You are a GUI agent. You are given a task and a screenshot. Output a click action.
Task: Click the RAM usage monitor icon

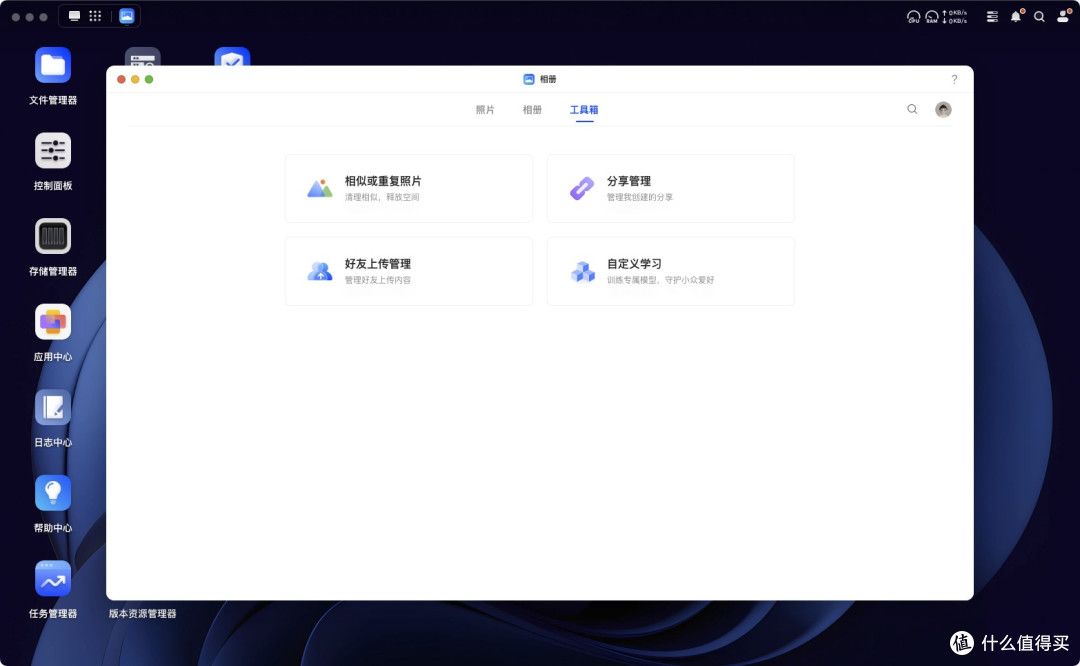coord(932,17)
